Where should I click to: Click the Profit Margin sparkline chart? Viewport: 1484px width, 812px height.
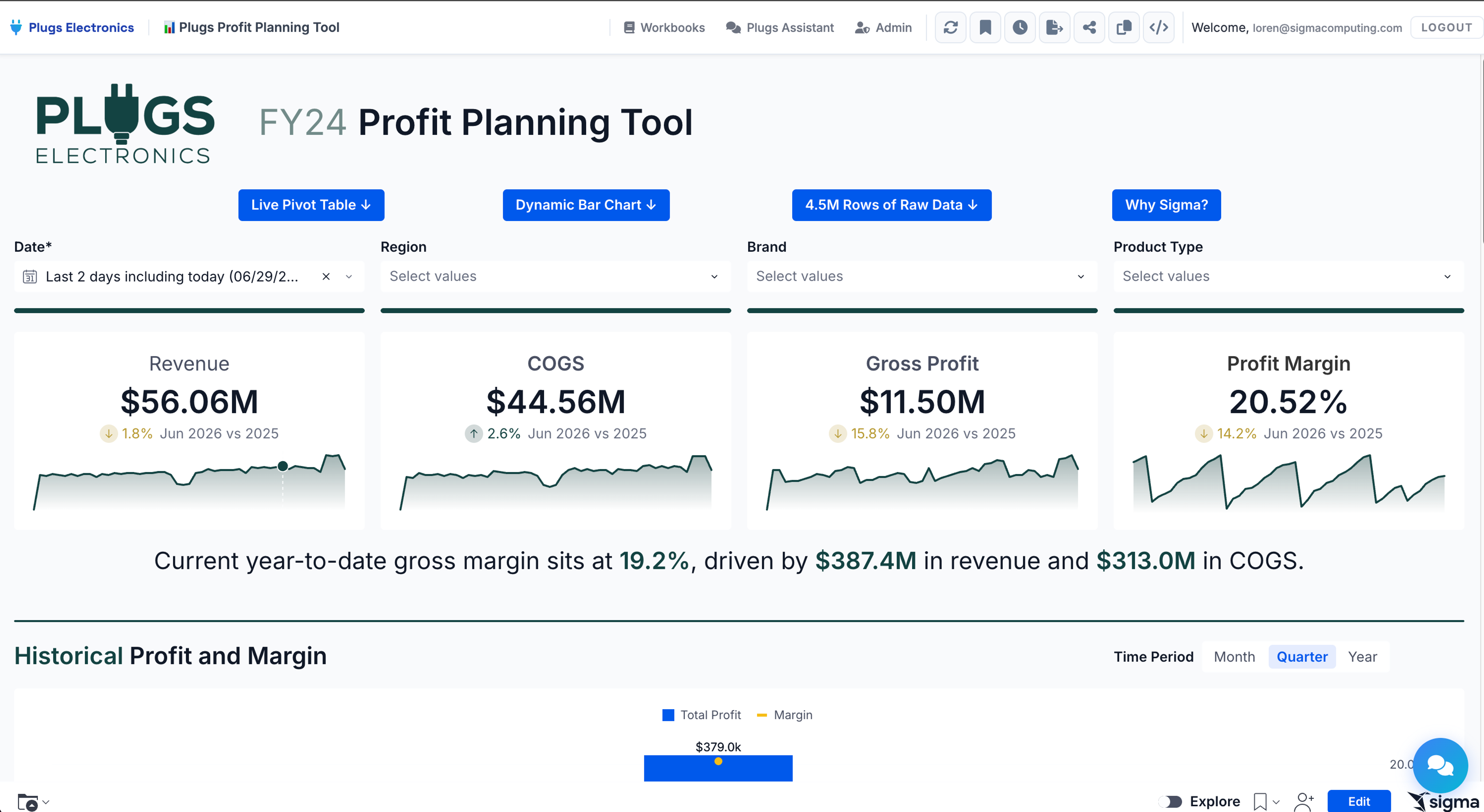[x=1289, y=482]
